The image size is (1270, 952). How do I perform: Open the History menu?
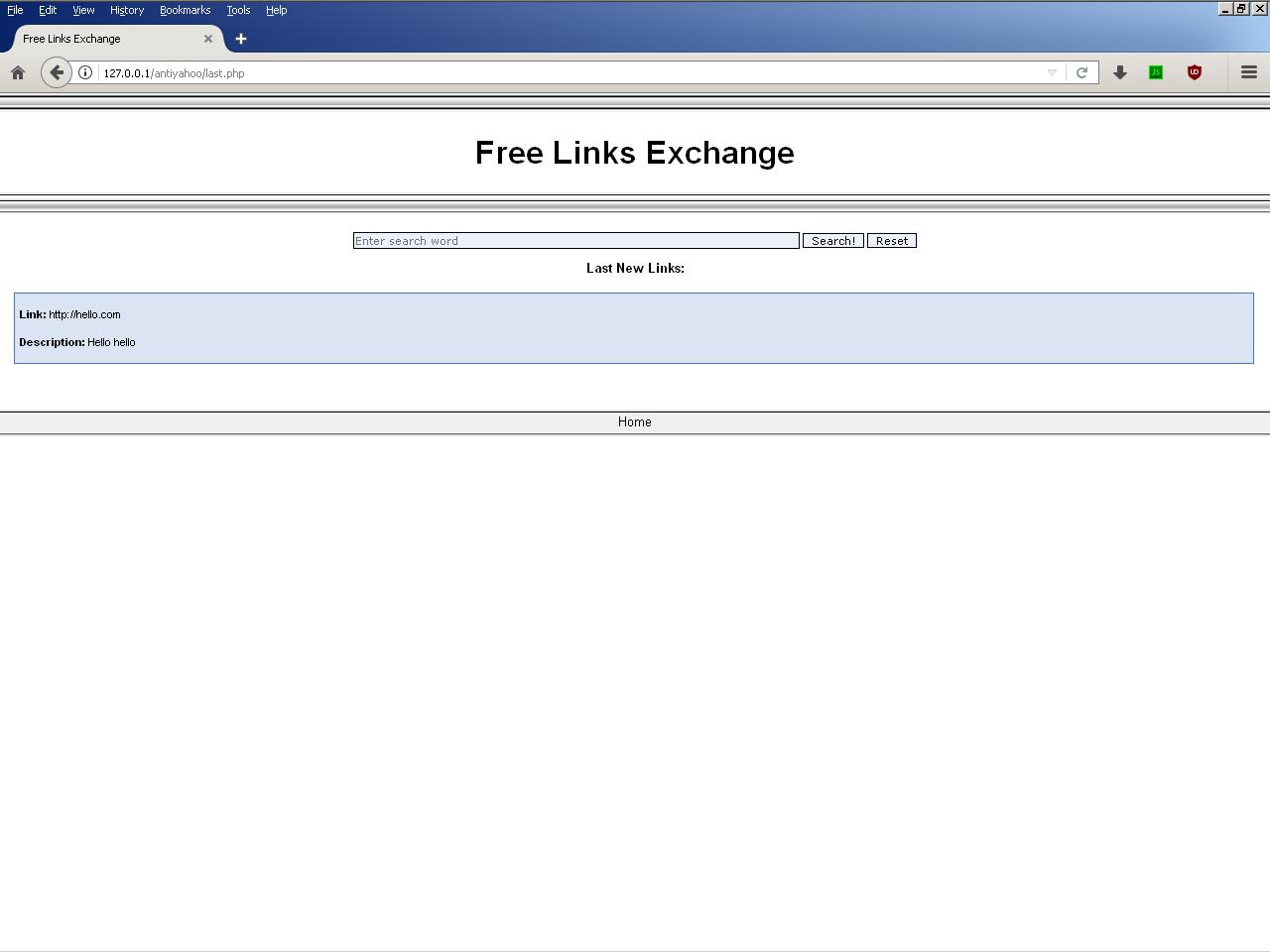pyautogui.click(x=127, y=10)
